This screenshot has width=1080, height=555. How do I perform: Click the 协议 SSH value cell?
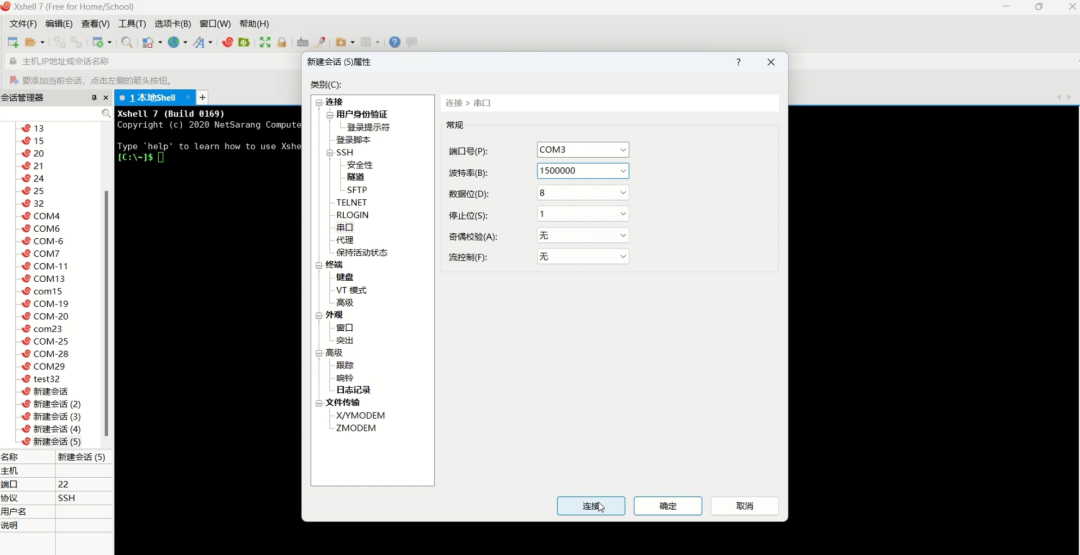point(83,498)
